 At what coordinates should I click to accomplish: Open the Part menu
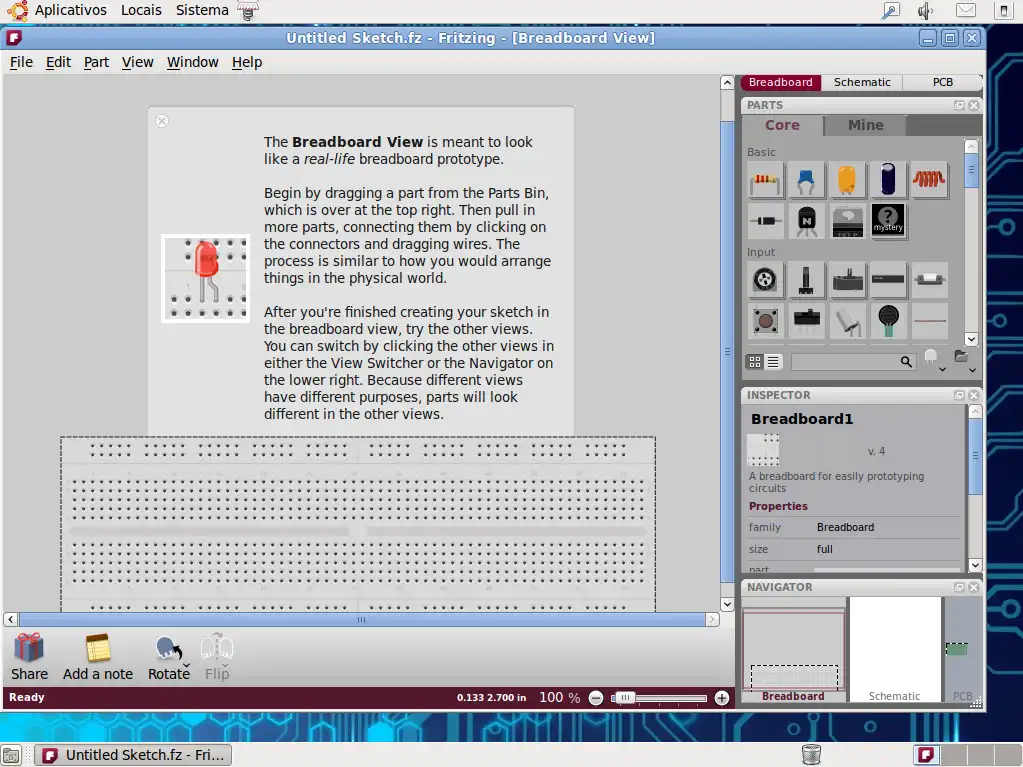96,62
